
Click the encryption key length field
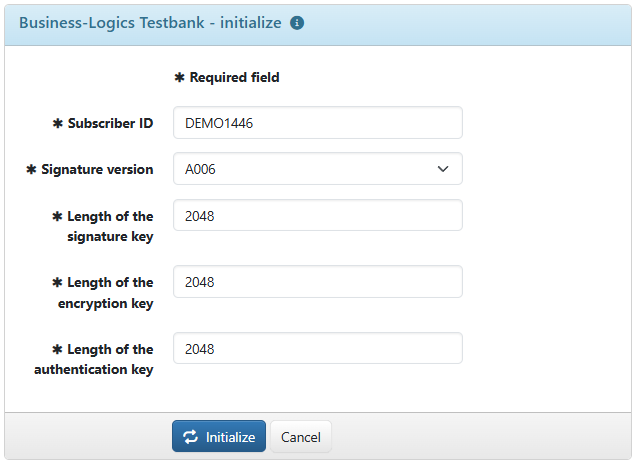318,282
